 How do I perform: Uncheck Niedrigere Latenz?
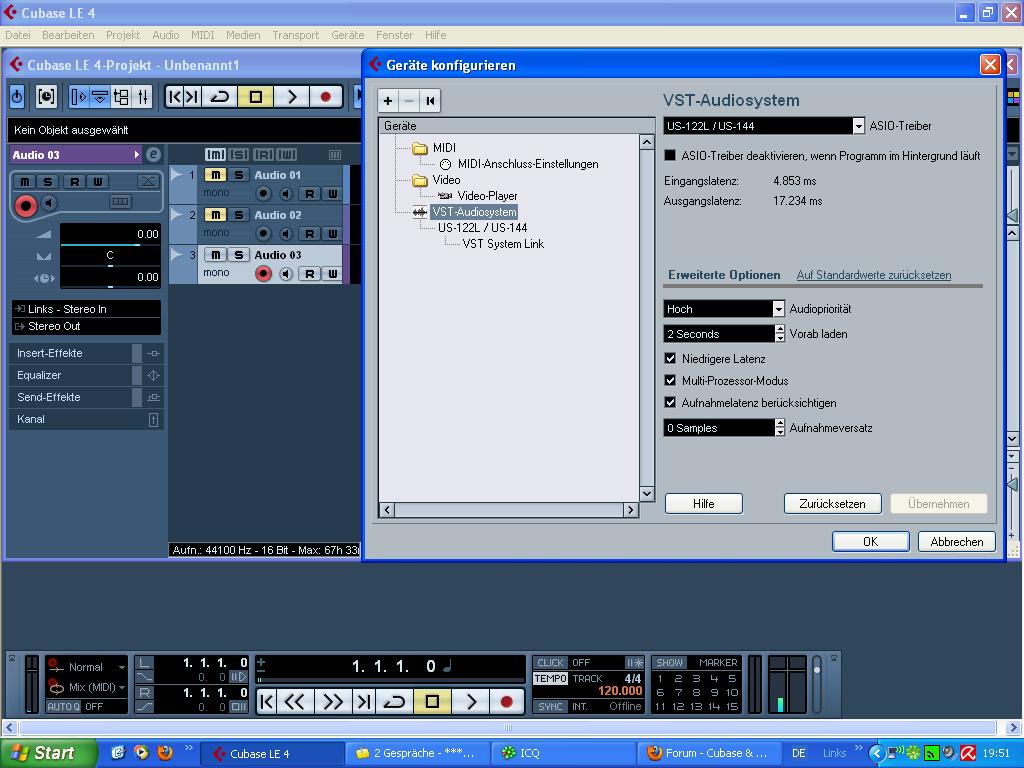coord(670,359)
